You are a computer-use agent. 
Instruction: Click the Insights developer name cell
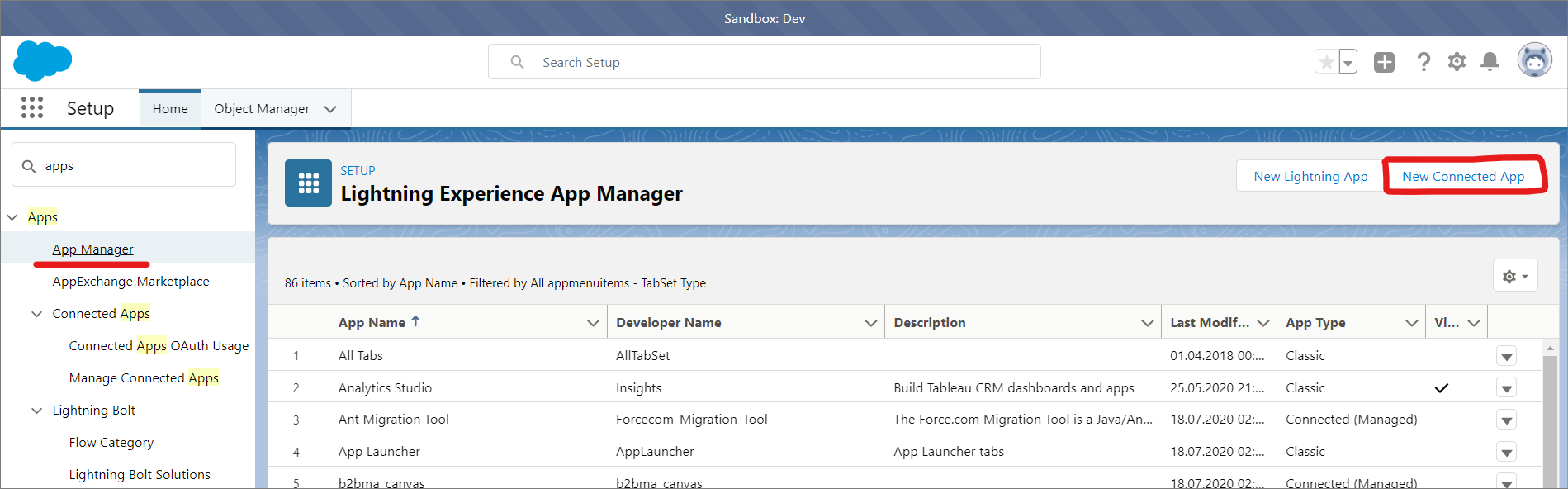(x=638, y=387)
